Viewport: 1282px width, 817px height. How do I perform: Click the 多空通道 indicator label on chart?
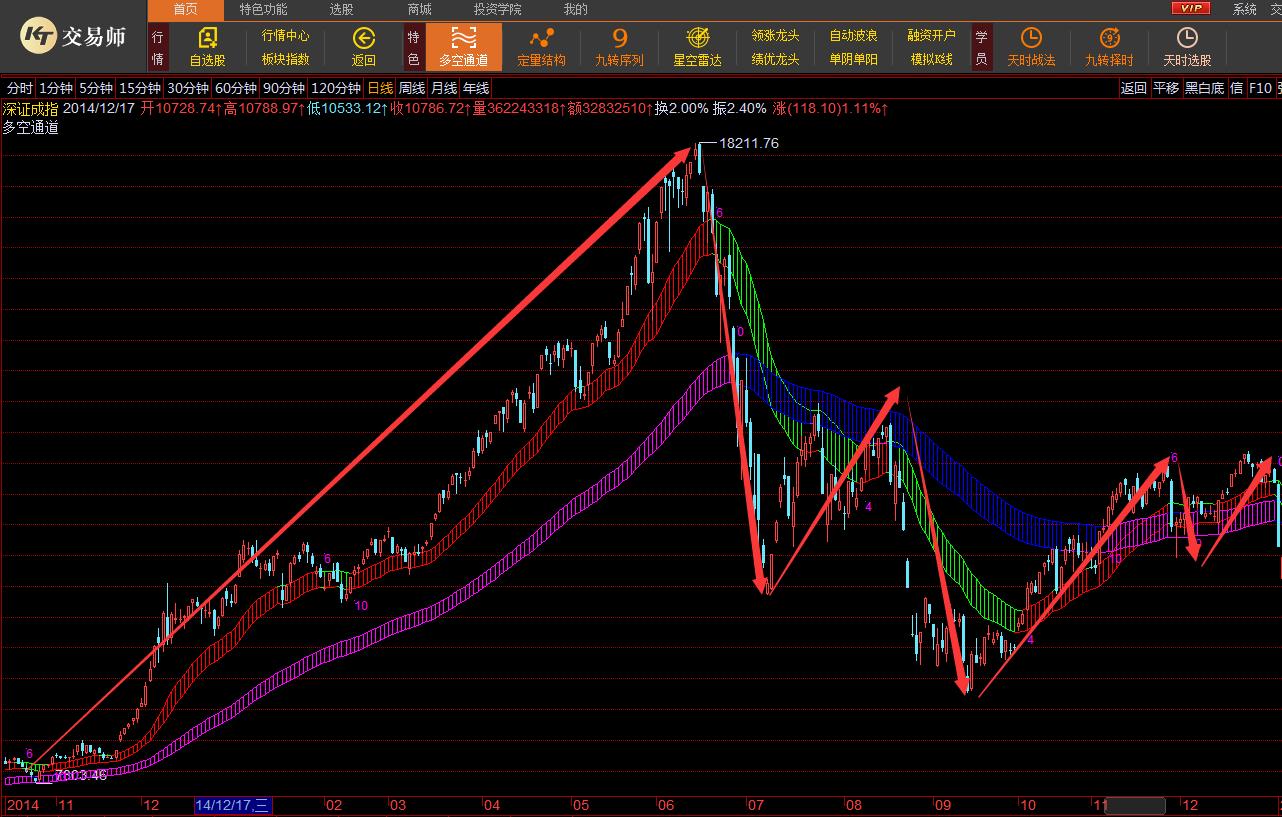click(x=30, y=127)
